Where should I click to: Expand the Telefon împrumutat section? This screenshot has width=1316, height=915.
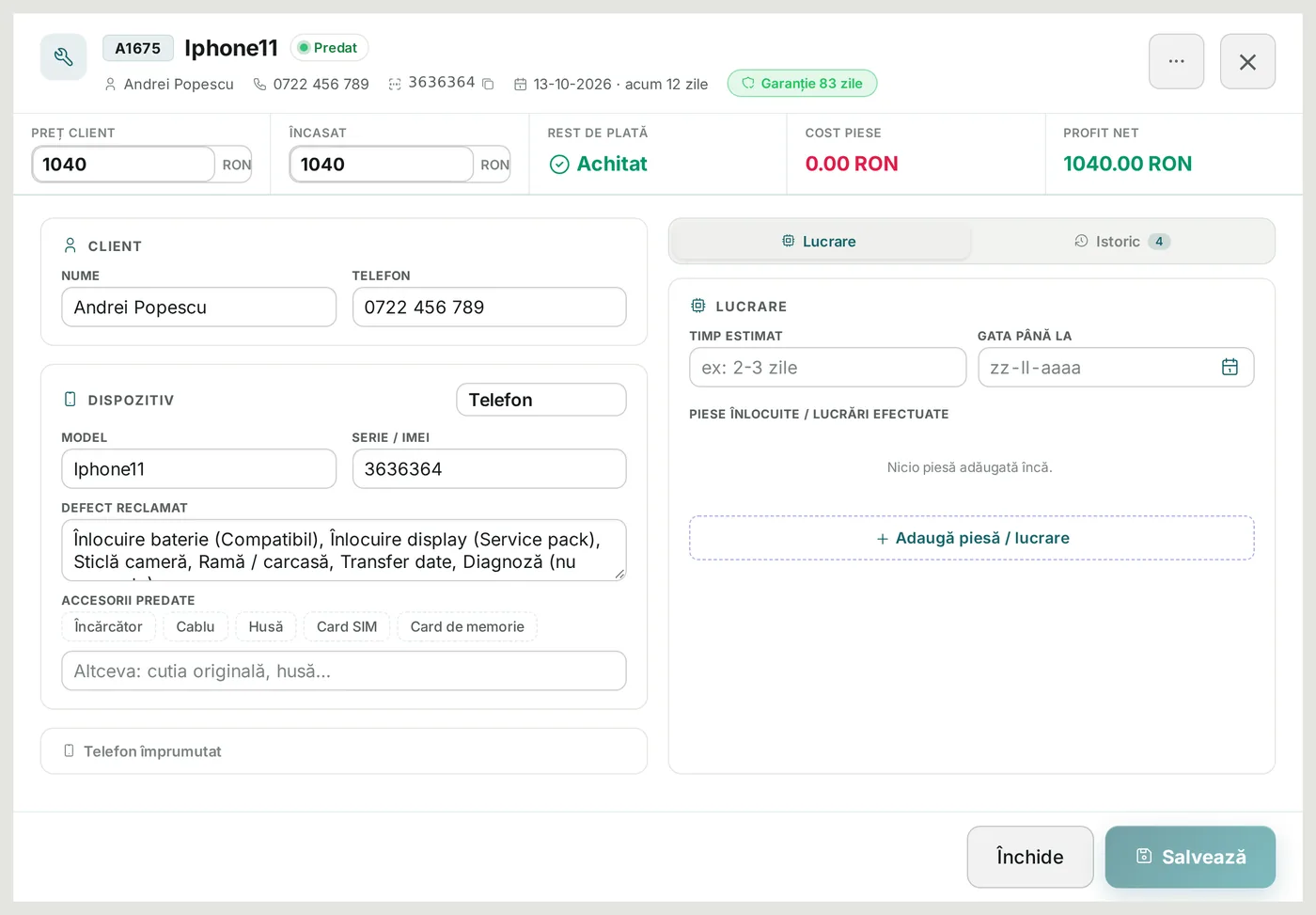[344, 751]
